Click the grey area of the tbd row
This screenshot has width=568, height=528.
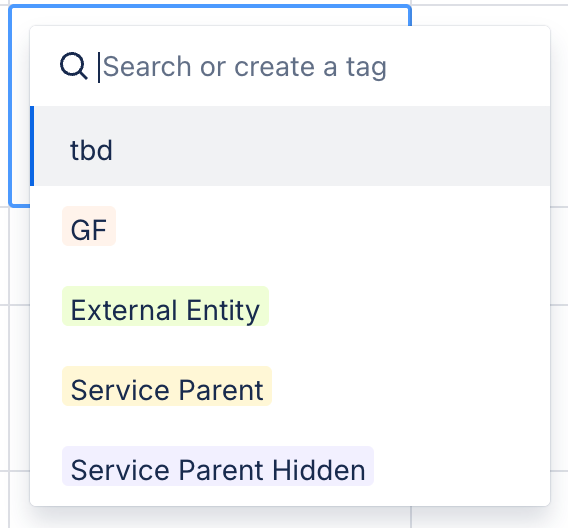point(326,146)
